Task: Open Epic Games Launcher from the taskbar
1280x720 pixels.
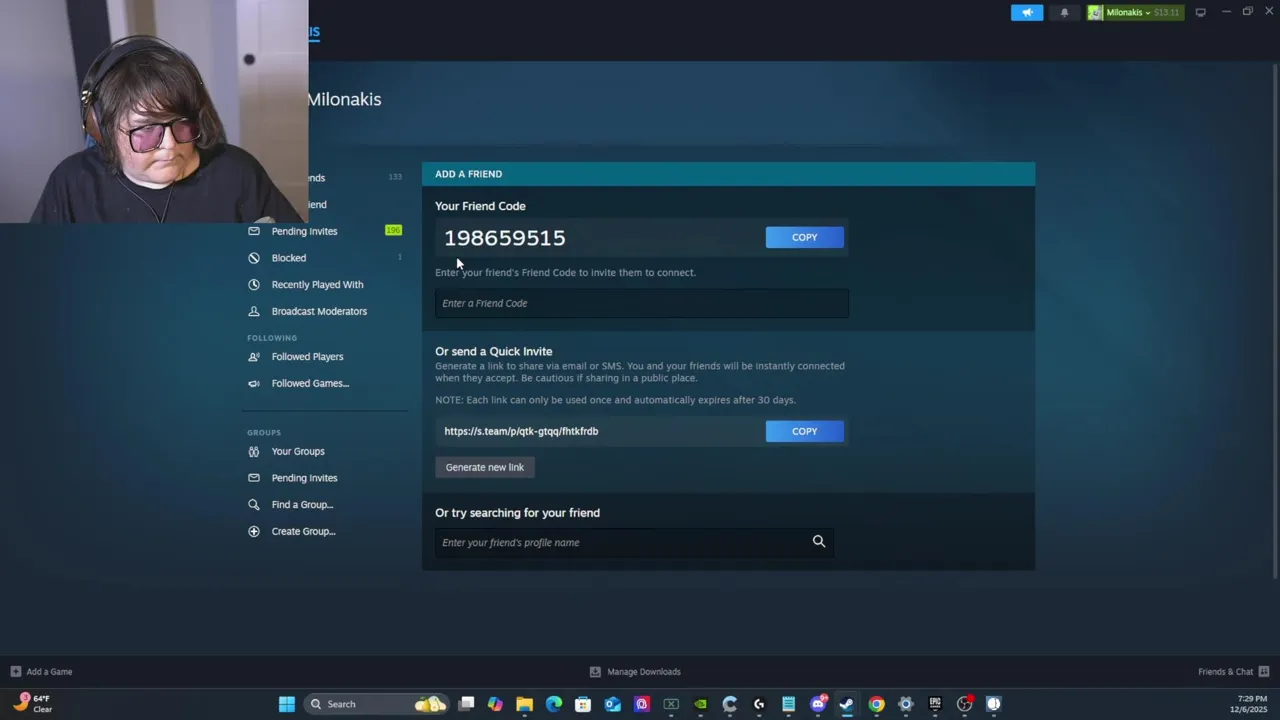Action: [935, 704]
